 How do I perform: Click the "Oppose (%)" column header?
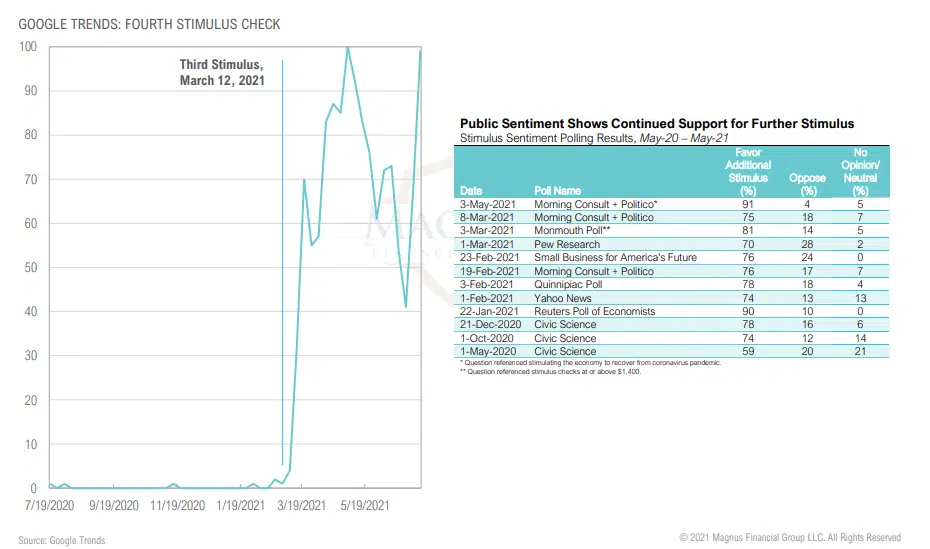click(x=807, y=183)
